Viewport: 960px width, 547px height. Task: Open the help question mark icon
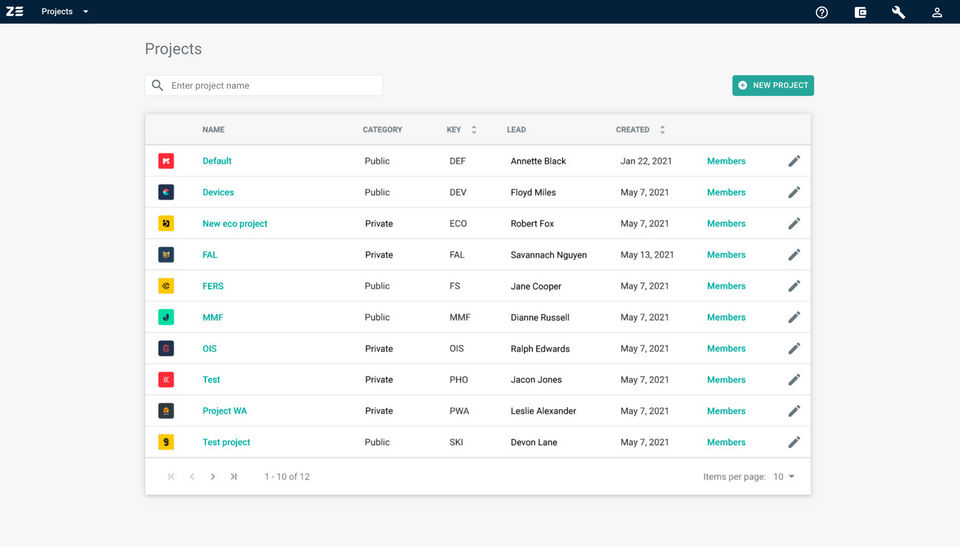(x=822, y=12)
